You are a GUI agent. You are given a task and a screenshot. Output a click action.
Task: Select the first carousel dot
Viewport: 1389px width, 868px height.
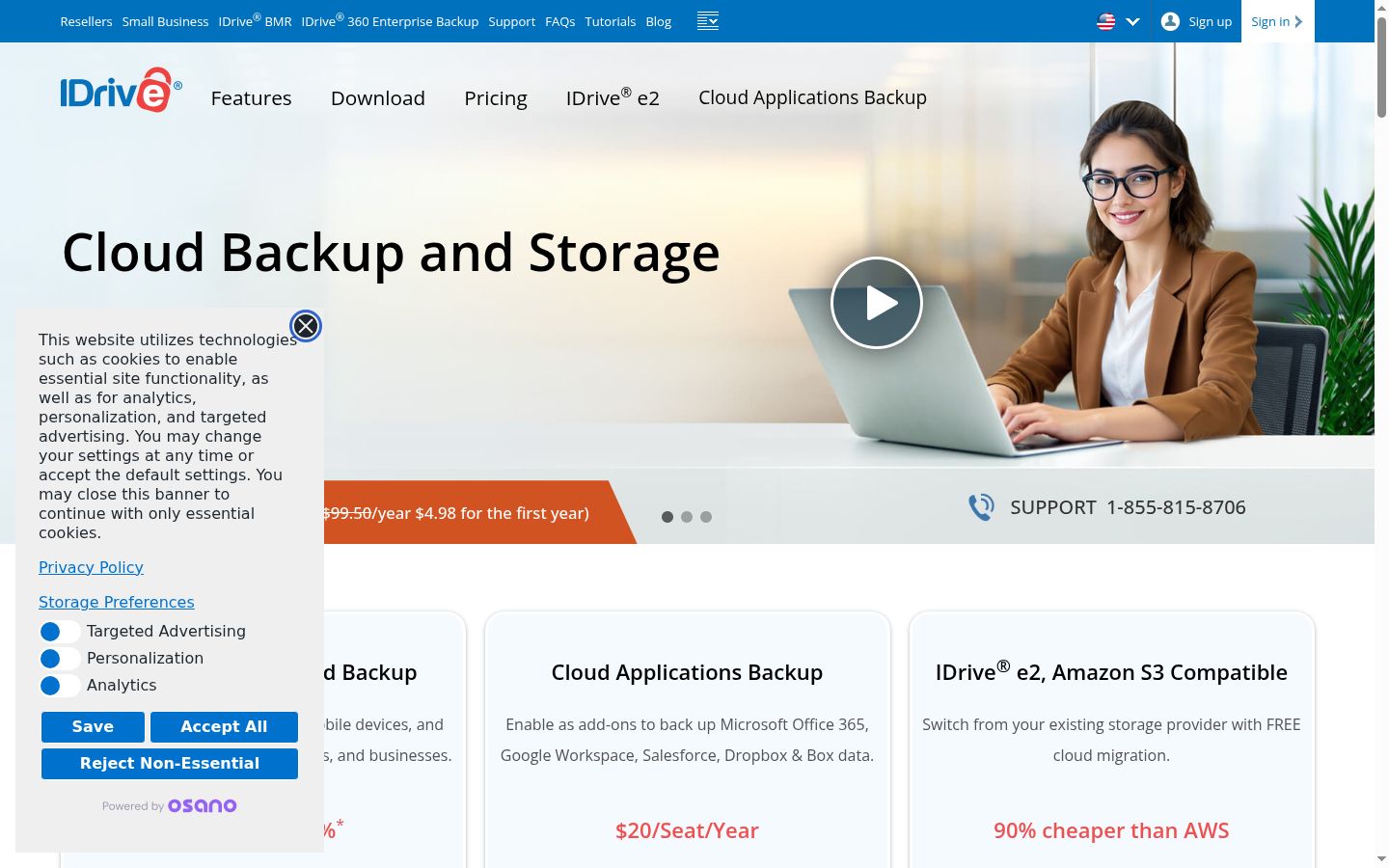coord(667,517)
